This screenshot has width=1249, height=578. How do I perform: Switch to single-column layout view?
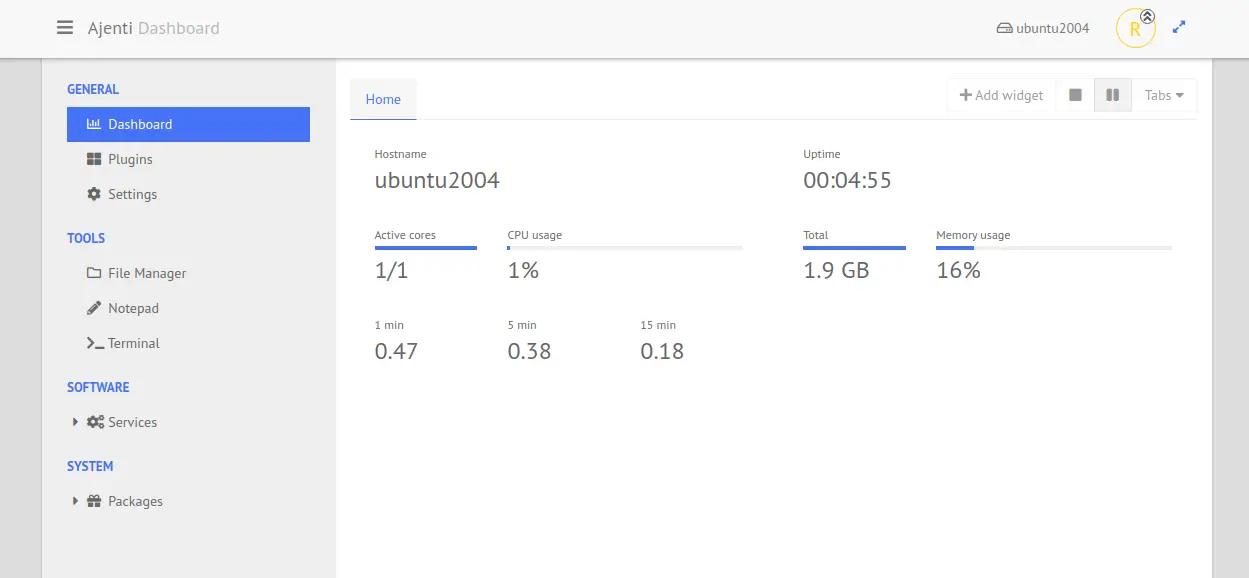click(1075, 95)
